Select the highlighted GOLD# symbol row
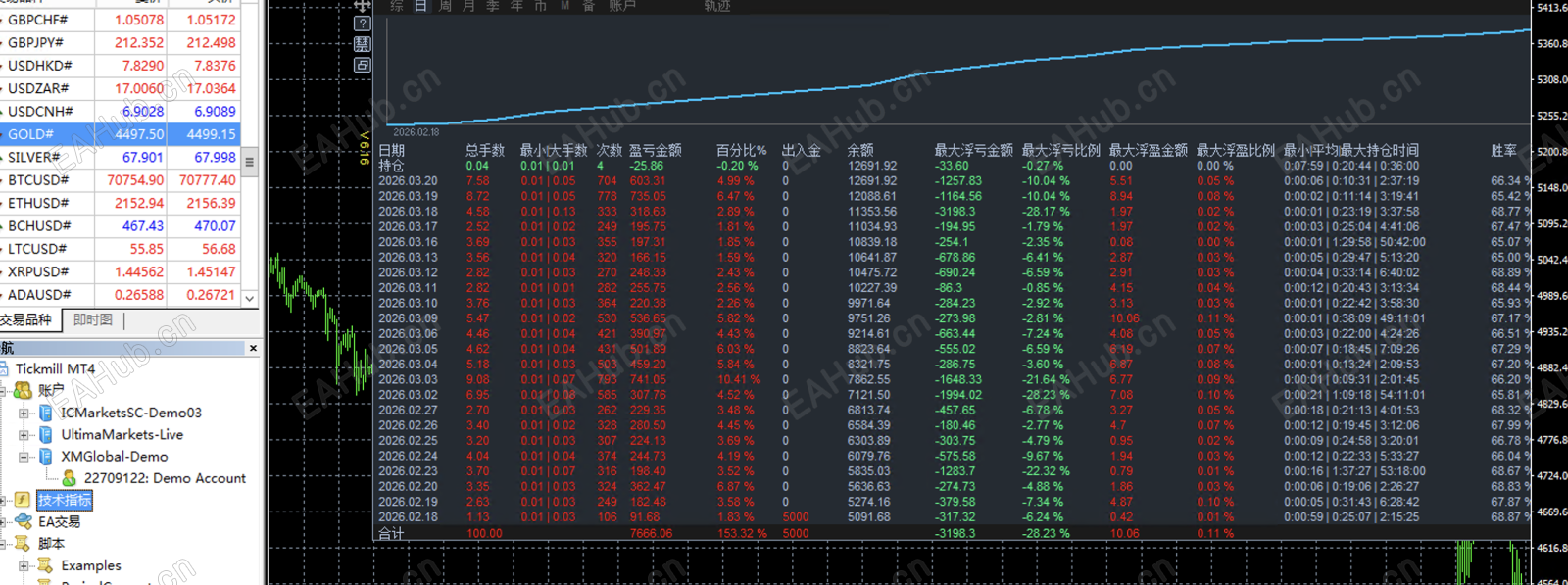This screenshot has height=585, width=1568. pos(120,134)
